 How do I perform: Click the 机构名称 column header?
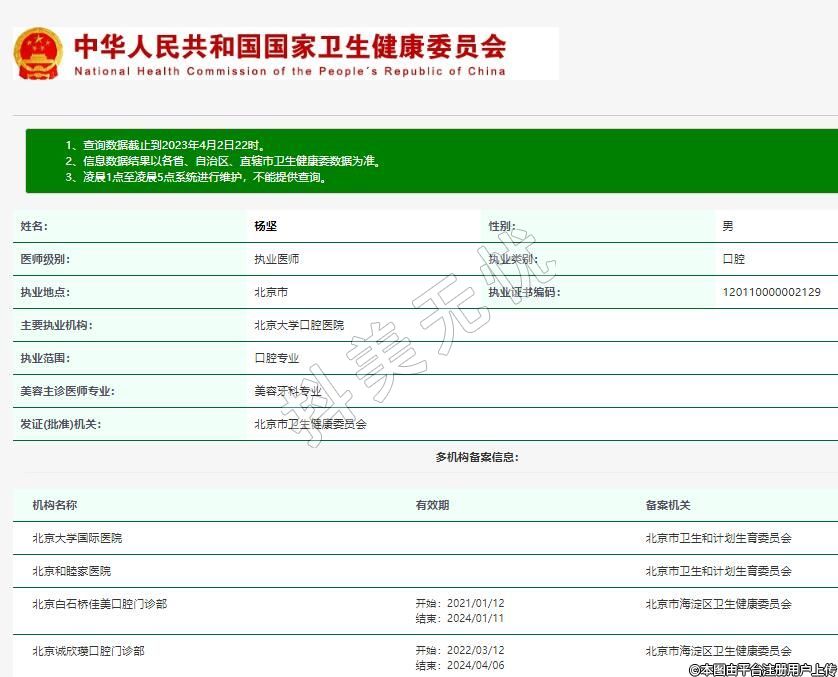coord(54,505)
